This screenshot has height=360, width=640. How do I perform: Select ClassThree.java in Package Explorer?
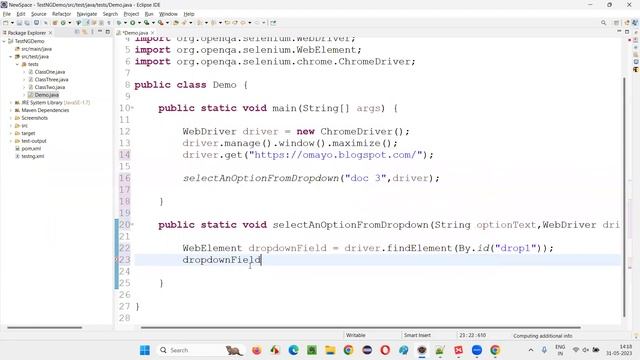click(51, 80)
